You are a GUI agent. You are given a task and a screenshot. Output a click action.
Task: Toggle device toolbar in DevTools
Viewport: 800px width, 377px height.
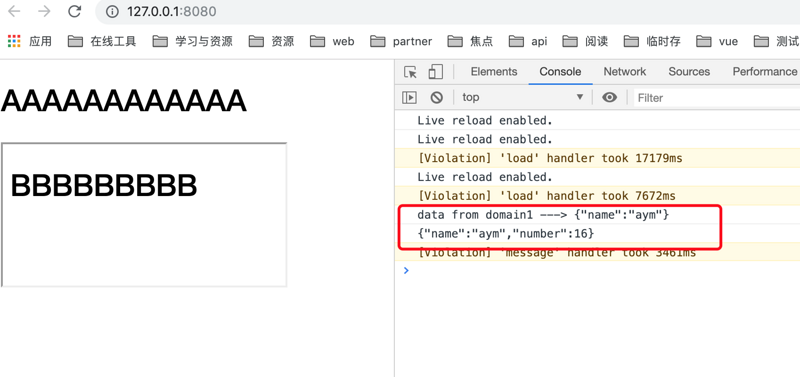[435, 72]
